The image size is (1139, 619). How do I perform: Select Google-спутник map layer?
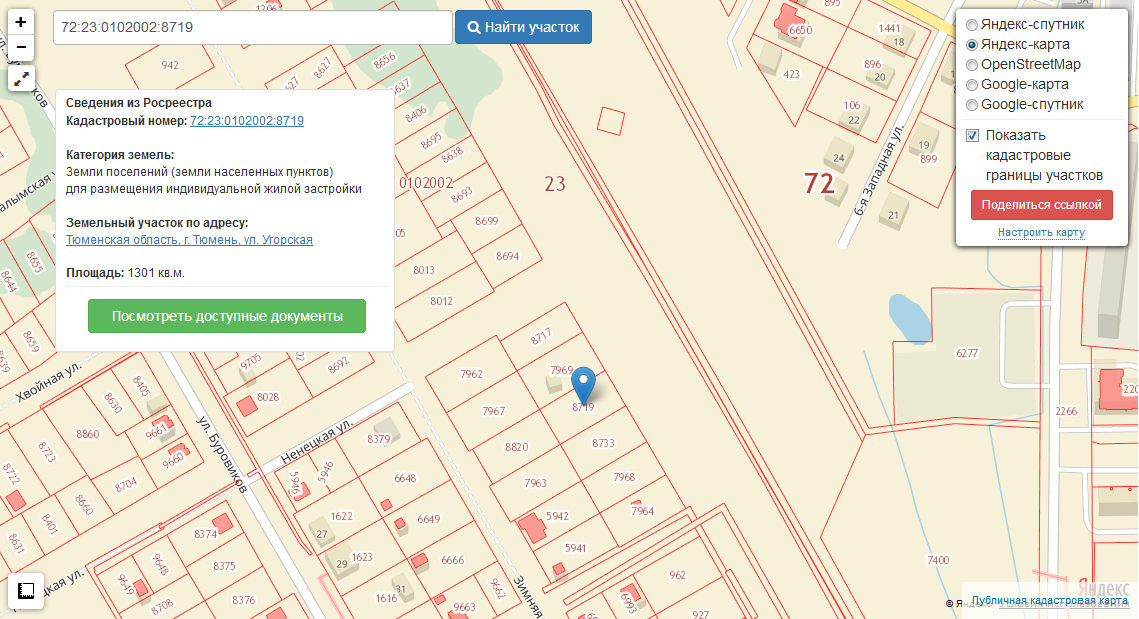coord(972,105)
